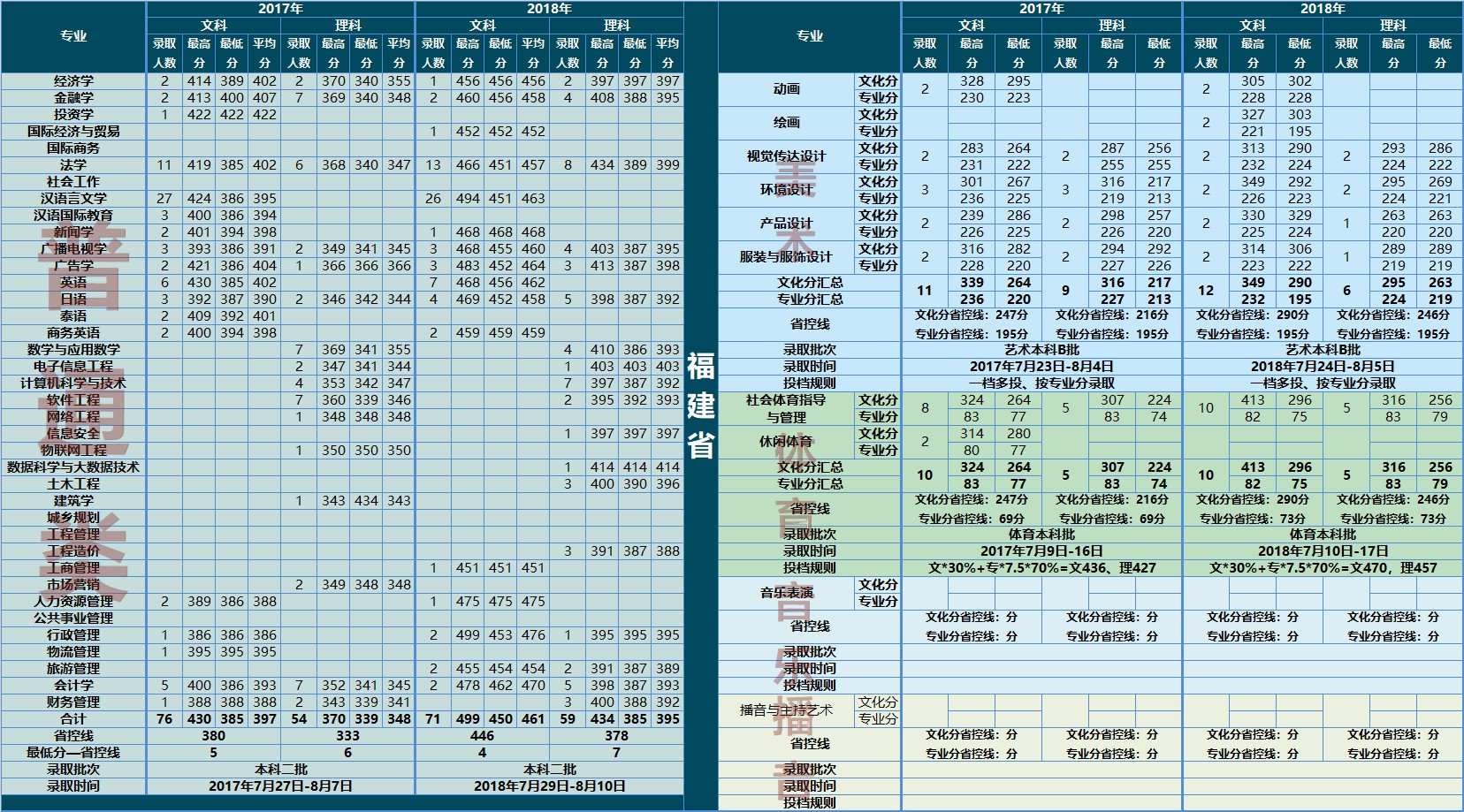Viewport: 1464px width, 812px height.
Task: Select the 最低分—省控线 row label
Action: click(73, 753)
